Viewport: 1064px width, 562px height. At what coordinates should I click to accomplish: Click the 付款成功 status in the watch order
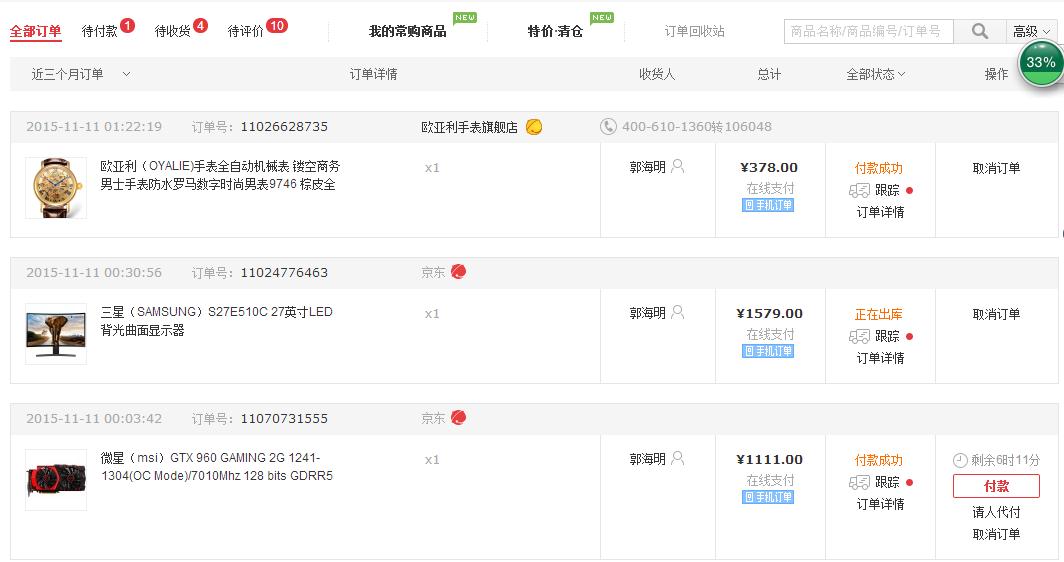click(x=878, y=168)
